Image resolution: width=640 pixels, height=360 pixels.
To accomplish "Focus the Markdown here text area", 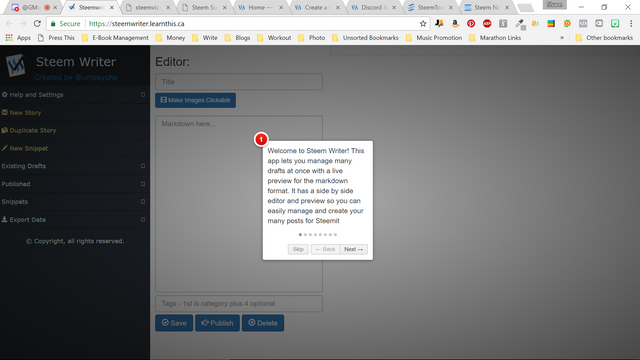I will pyautogui.click(x=239, y=204).
